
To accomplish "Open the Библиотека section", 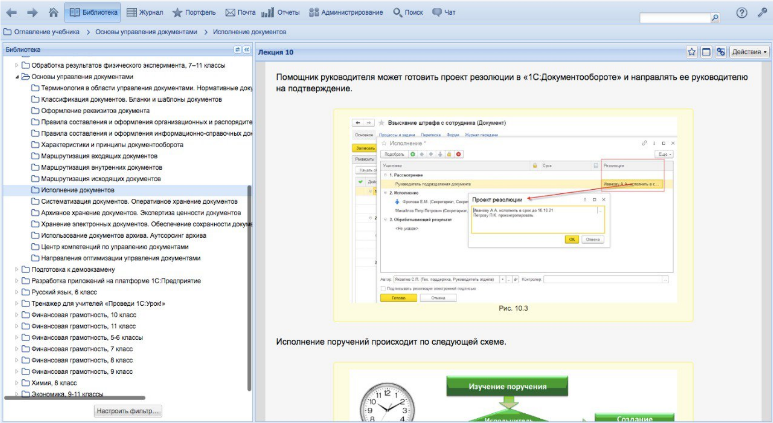I will point(93,12).
